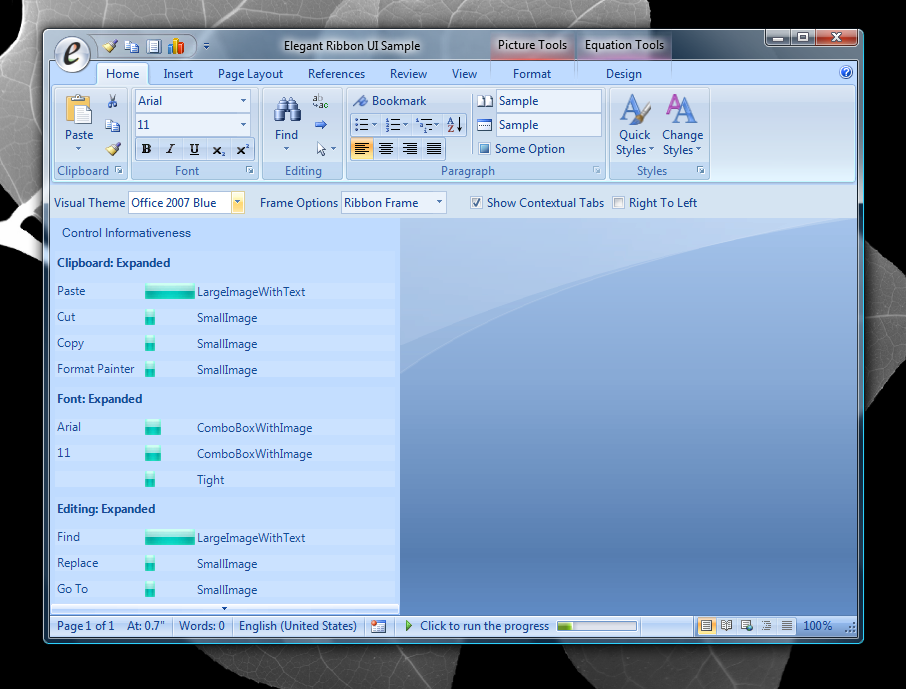Image resolution: width=906 pixels, height=689 pixels.
Task: Toggle Center alignment
Action: (386, 149)
